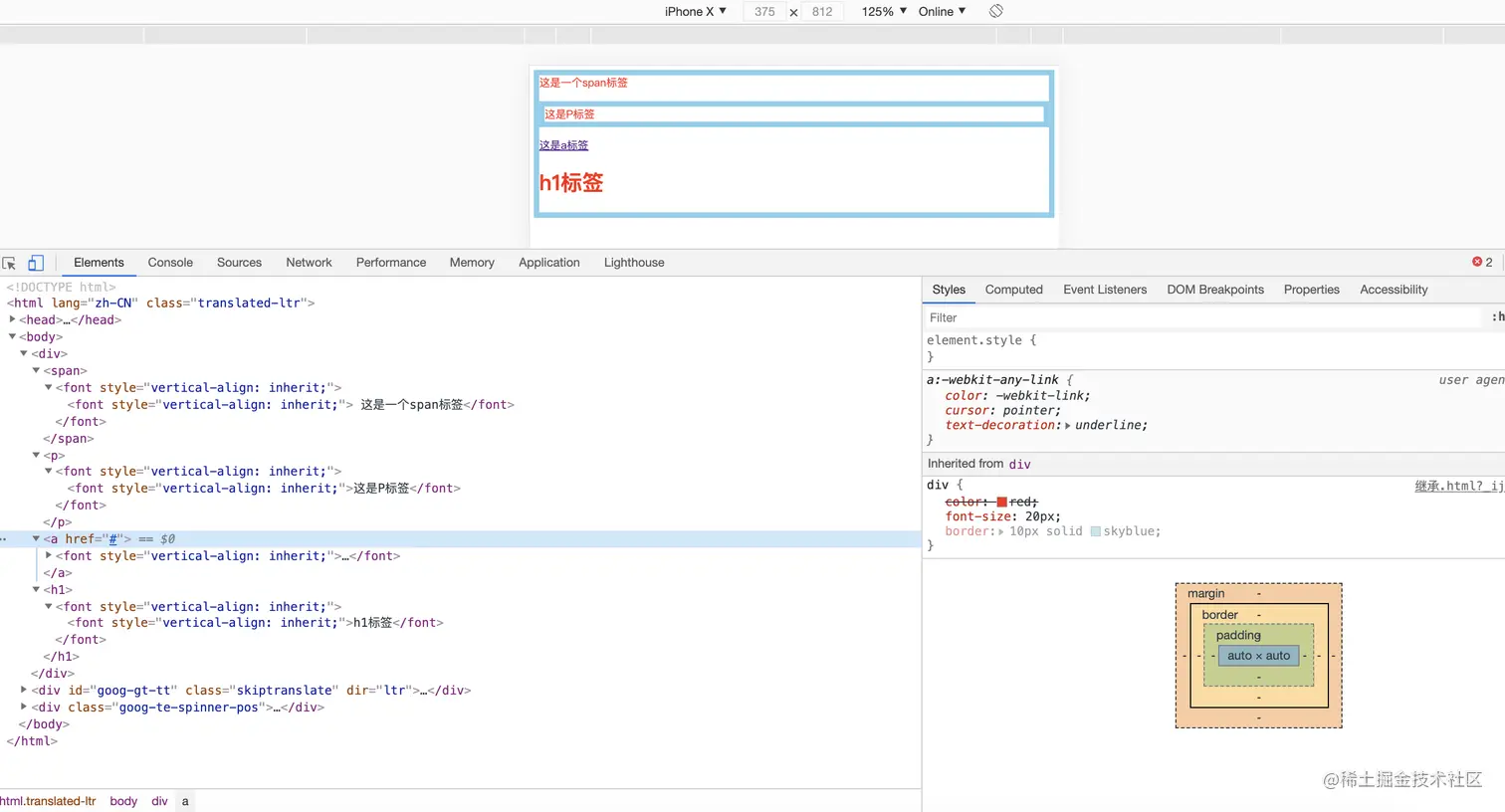Open the 继承.html stylesheet source link
Image resolution: width=1505 pixels, height=812 pixels.
coord(1459,487)
